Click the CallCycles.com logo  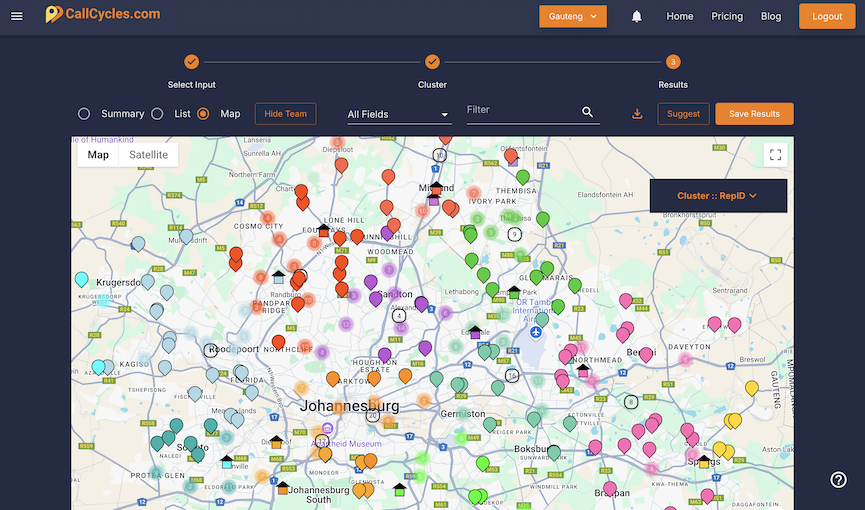103,14
